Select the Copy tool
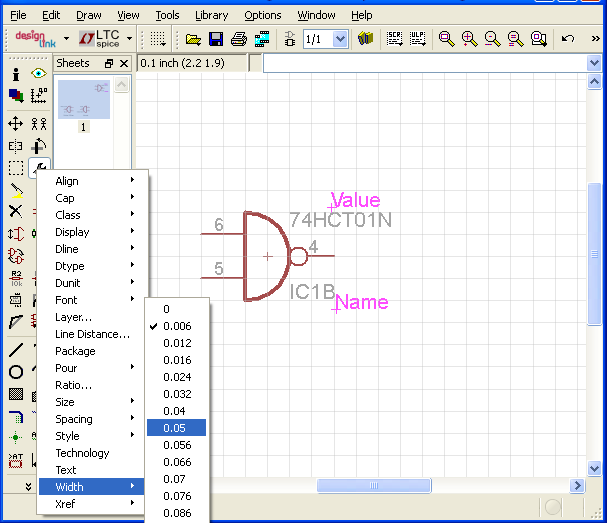The height and width of the screenshot is (523, 607). (x=39, y=124)
